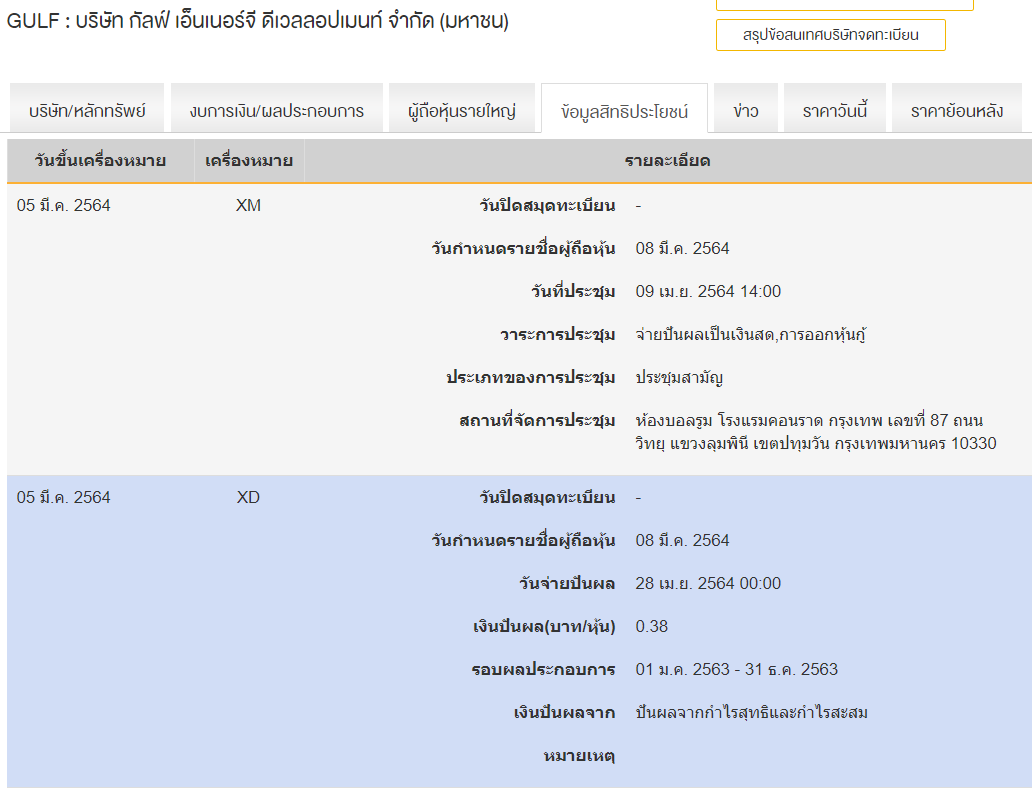Click the สถานที่จัดการประชุม label
The image size is (1032, 788).
(x=537, y=421)
